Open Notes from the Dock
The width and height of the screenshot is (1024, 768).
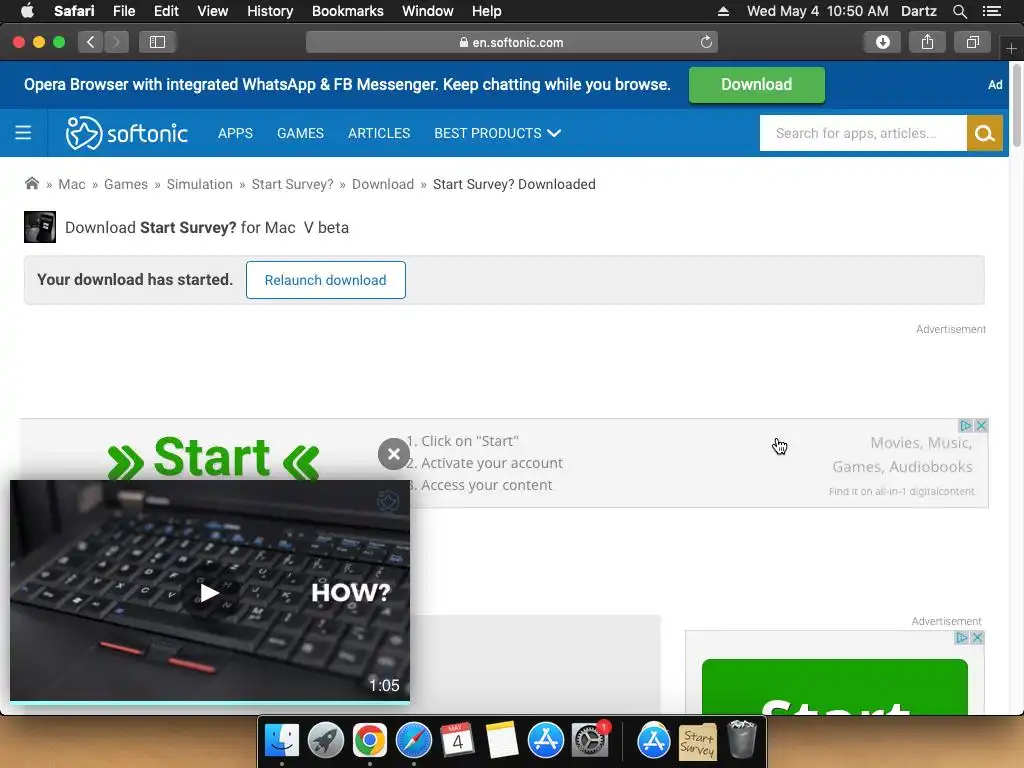[x=502, y=741]
